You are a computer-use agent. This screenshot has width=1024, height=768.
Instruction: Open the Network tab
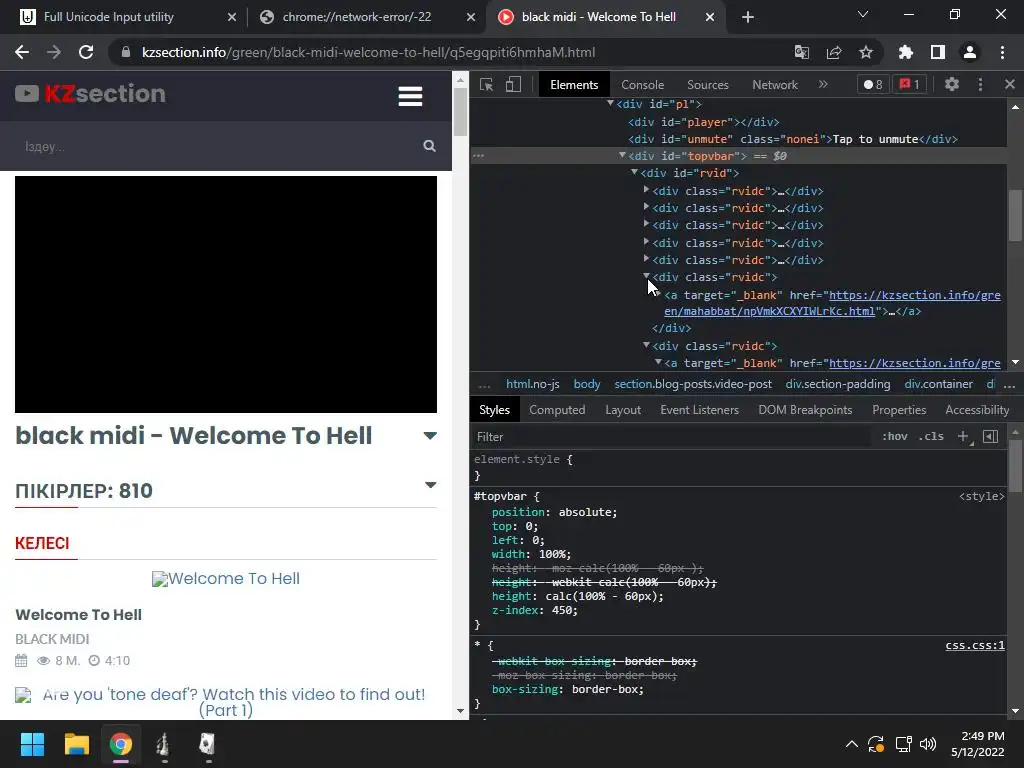[775, 85]
